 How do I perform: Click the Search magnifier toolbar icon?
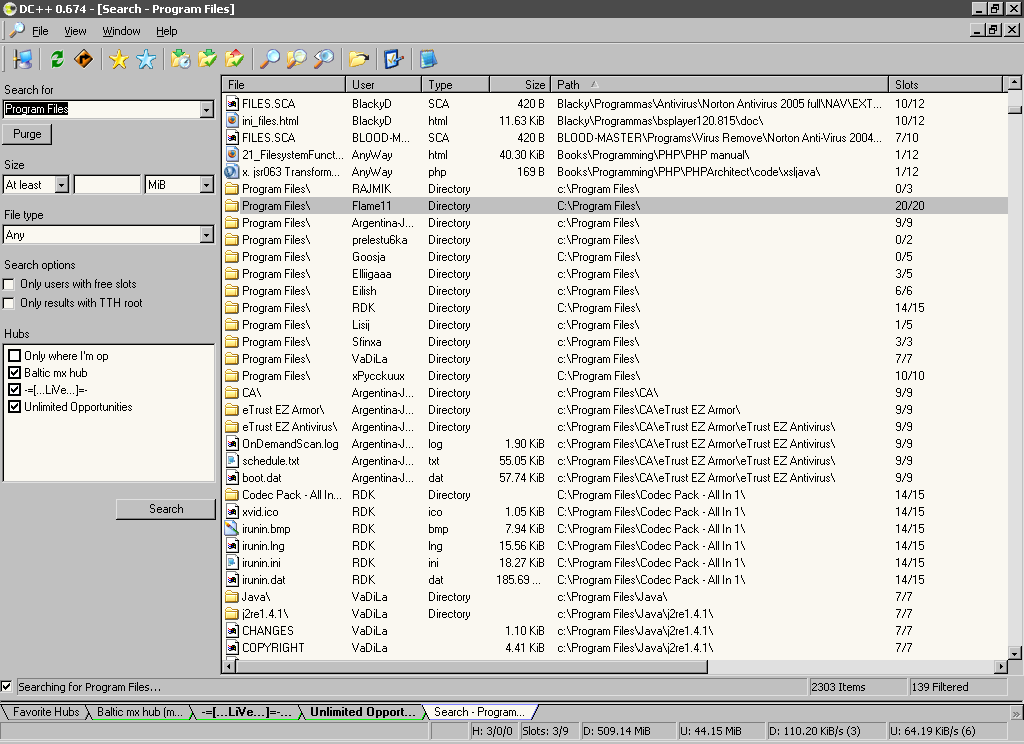[x=269, y=60]
